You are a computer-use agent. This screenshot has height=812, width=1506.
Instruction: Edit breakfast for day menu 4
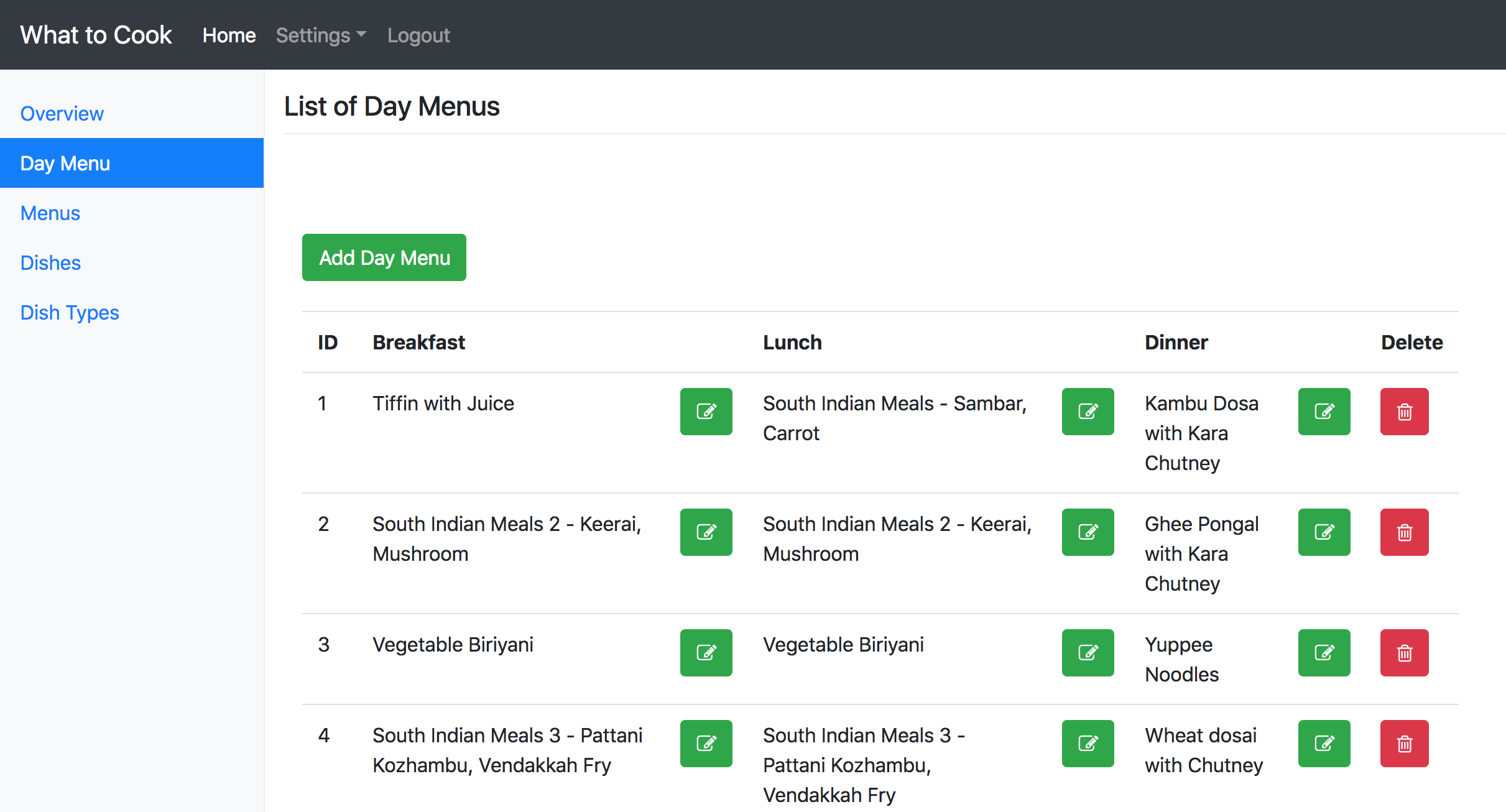coord(706,744)
